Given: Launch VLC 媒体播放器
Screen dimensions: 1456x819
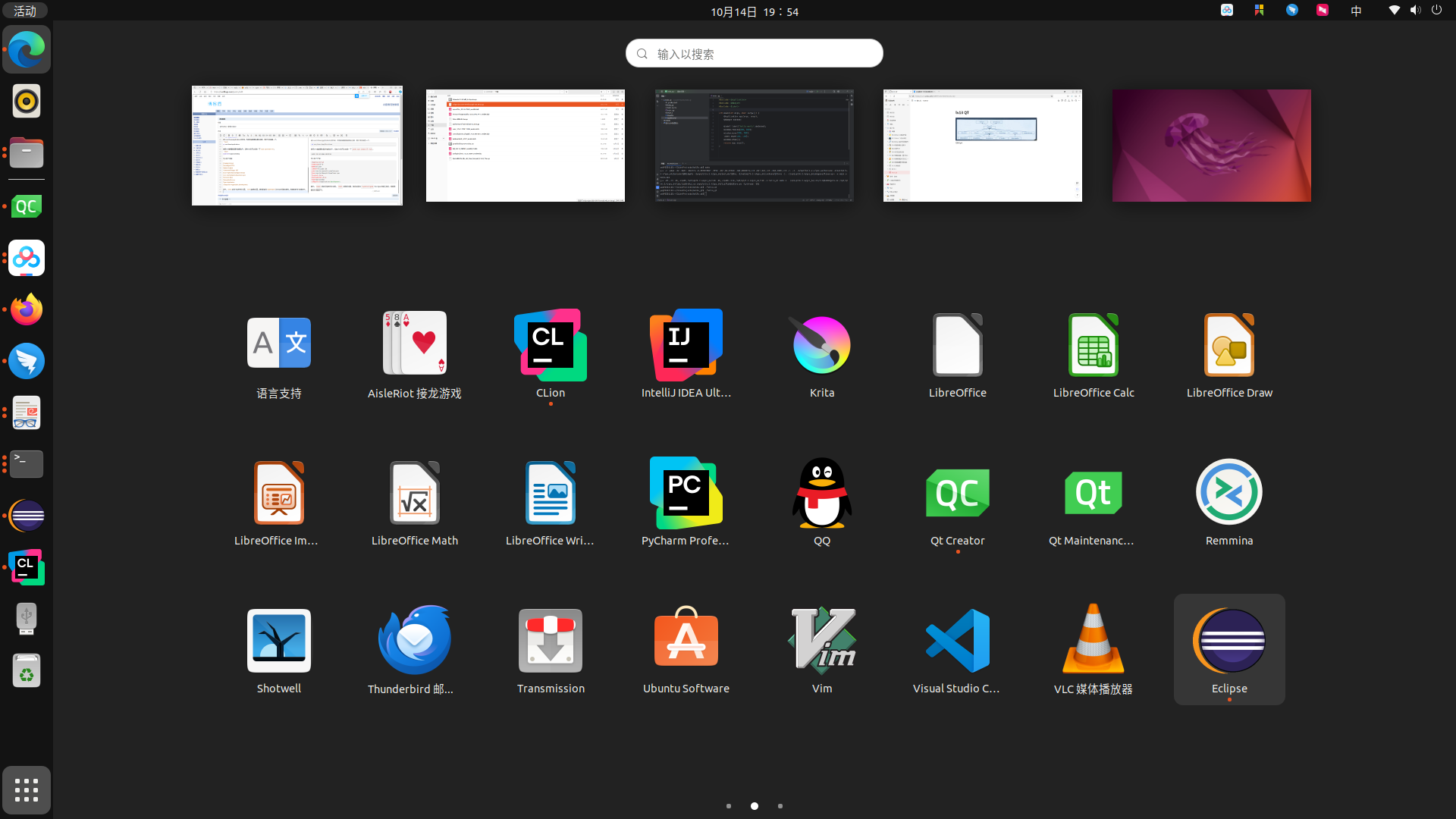Looking at the screenshot, I should click(1094, 649).
